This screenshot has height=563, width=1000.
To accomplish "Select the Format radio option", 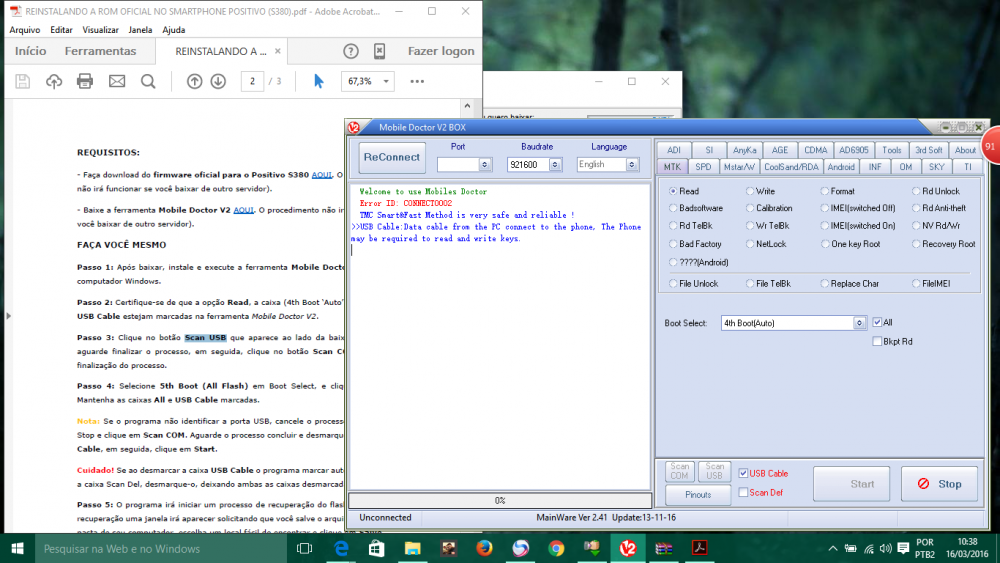I will (838, 191).
